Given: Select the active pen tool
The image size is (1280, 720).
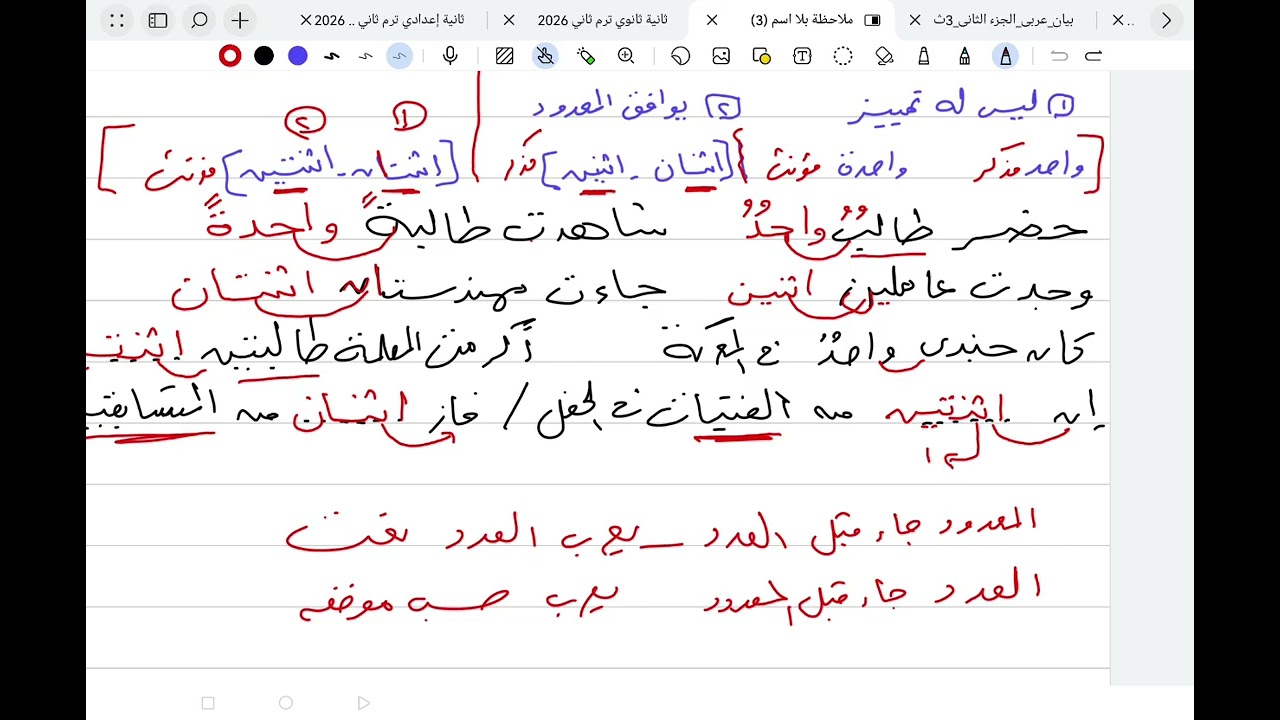Looking at the screenshot, I should pos(1006,56).
